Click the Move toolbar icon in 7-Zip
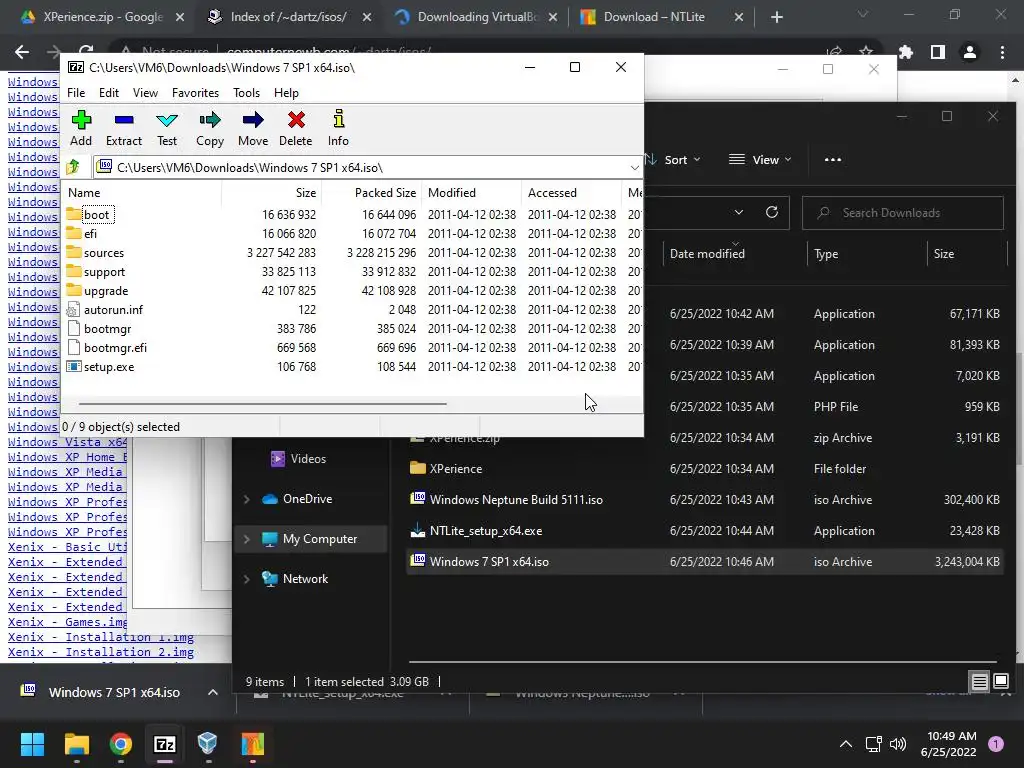Image resolution: width=1024 pixels, height=768 pixels. pyautogui.click(x=253, y=129)
